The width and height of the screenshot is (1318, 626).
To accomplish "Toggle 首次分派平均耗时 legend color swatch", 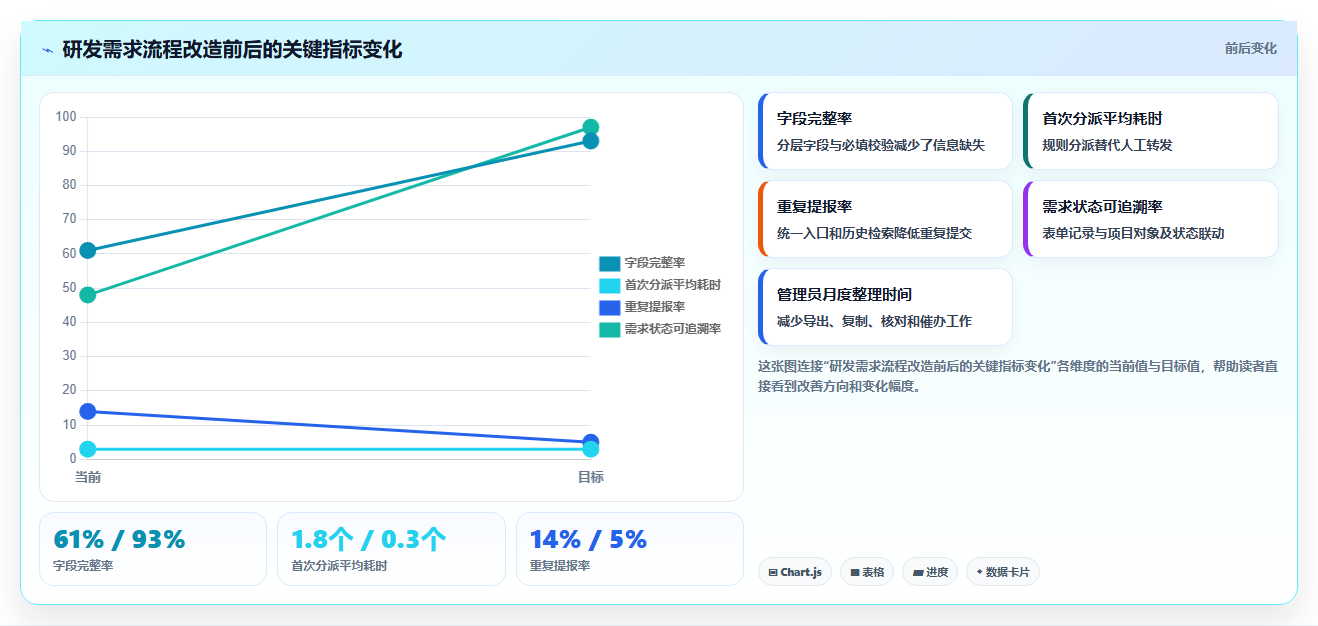I will 609,285.
